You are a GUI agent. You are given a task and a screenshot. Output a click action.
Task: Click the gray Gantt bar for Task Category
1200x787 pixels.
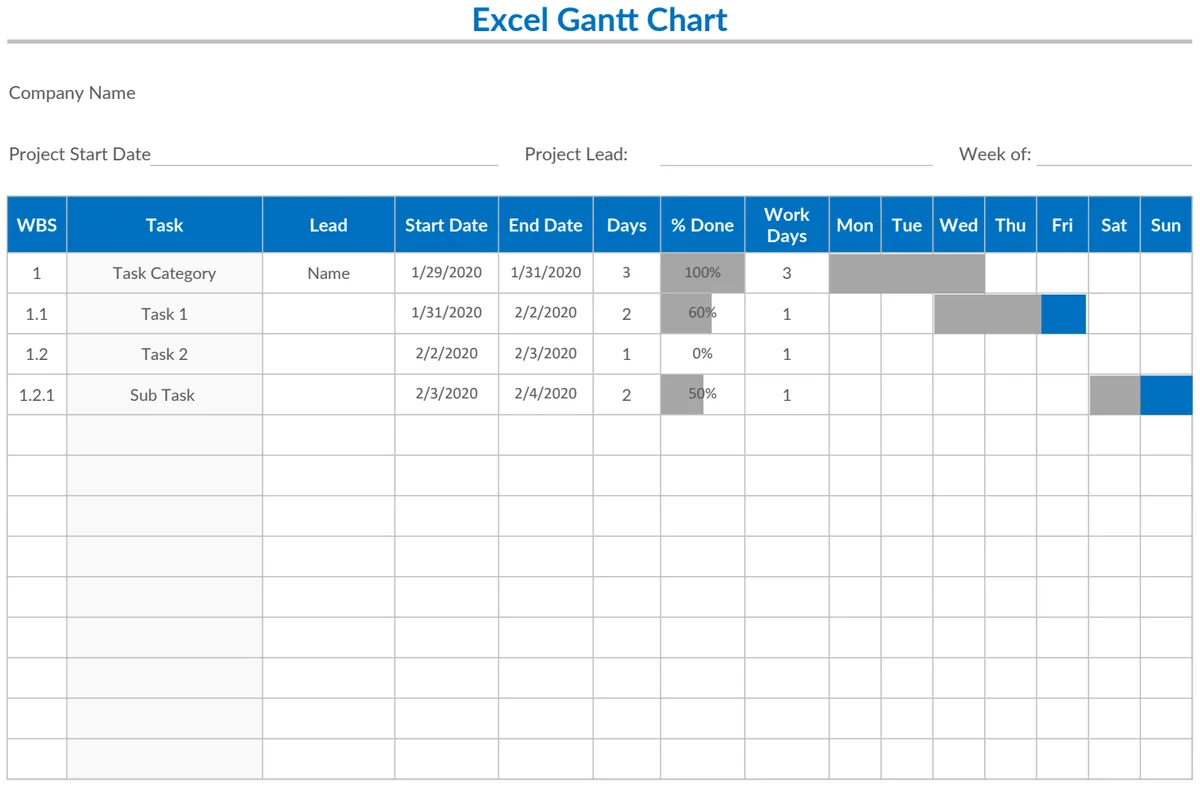(907, 273)
